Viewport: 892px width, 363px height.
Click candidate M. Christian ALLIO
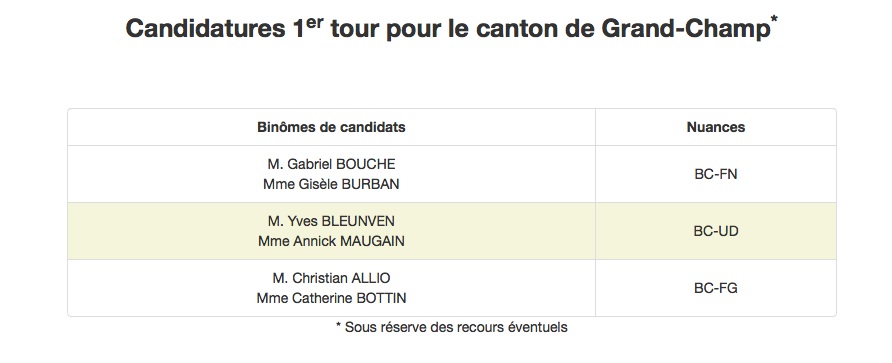click(x=331, y=278)
